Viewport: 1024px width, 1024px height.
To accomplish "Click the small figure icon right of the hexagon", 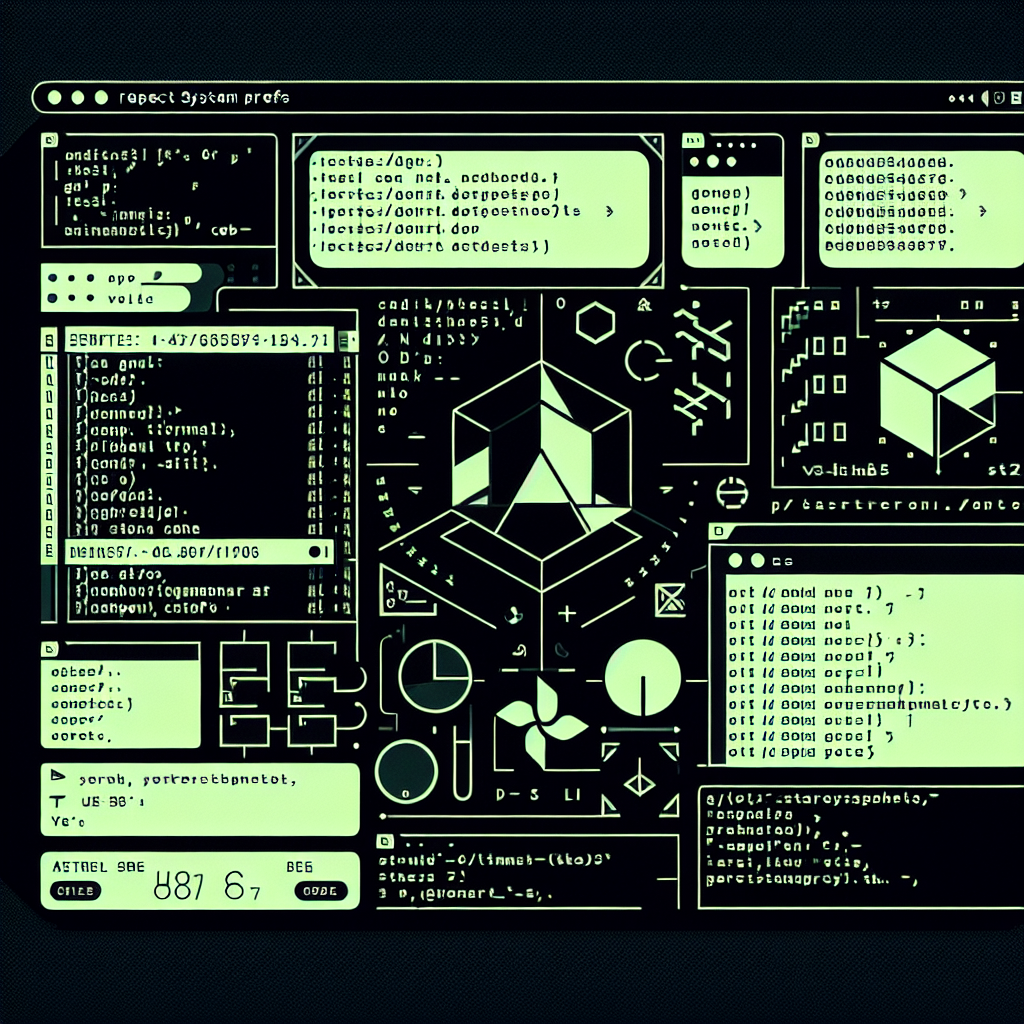I will (x=644, y=304).
